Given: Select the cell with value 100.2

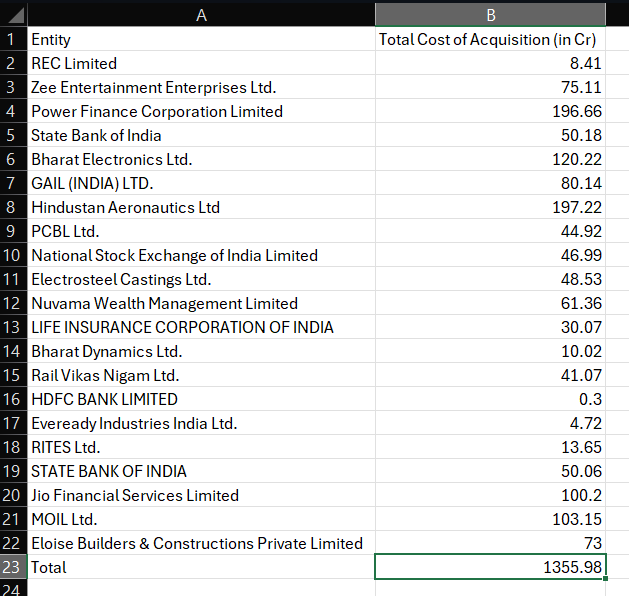Looking at the screenshot, I should [x=490, y=495].
